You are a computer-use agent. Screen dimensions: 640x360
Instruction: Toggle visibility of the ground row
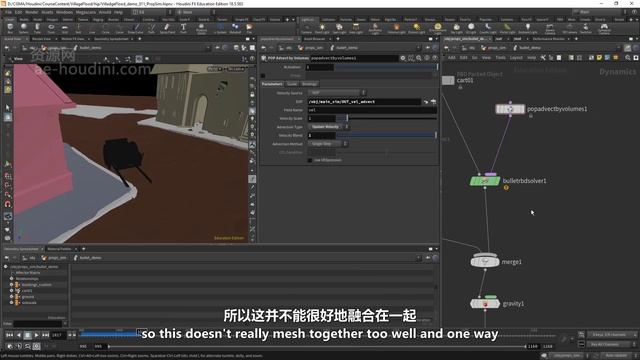[11, 297]
